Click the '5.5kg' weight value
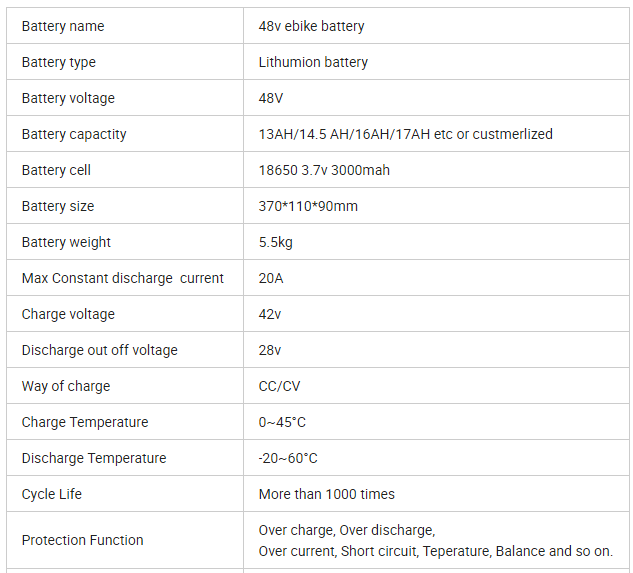This screenshot has width=633, height=573. coord(275,242)
